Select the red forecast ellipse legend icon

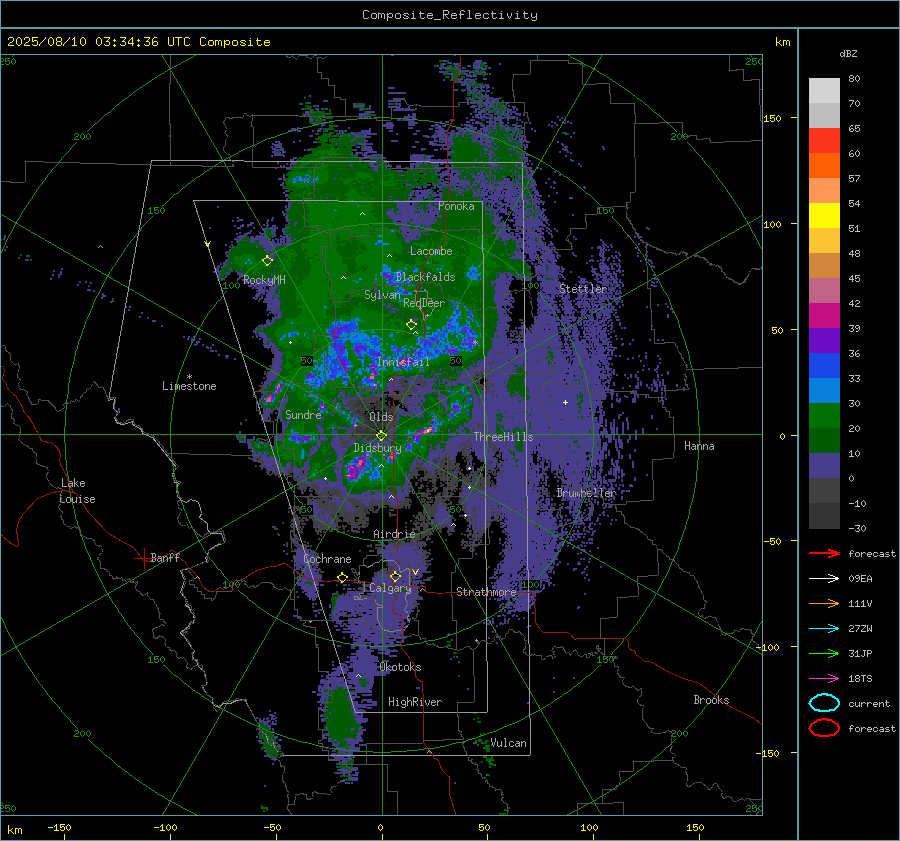coord(824,728)
